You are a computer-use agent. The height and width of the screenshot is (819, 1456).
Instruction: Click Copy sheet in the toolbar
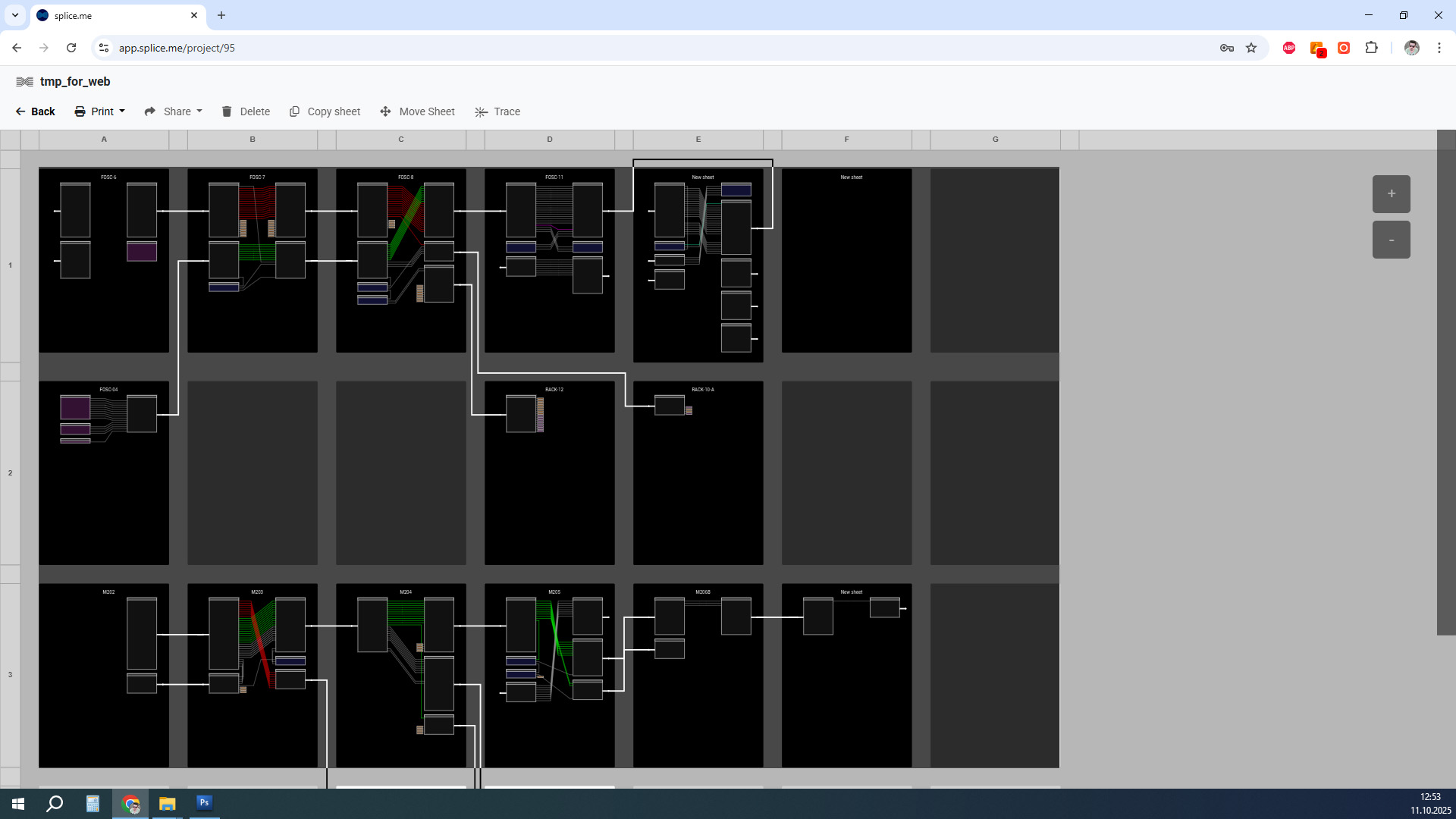325,111
